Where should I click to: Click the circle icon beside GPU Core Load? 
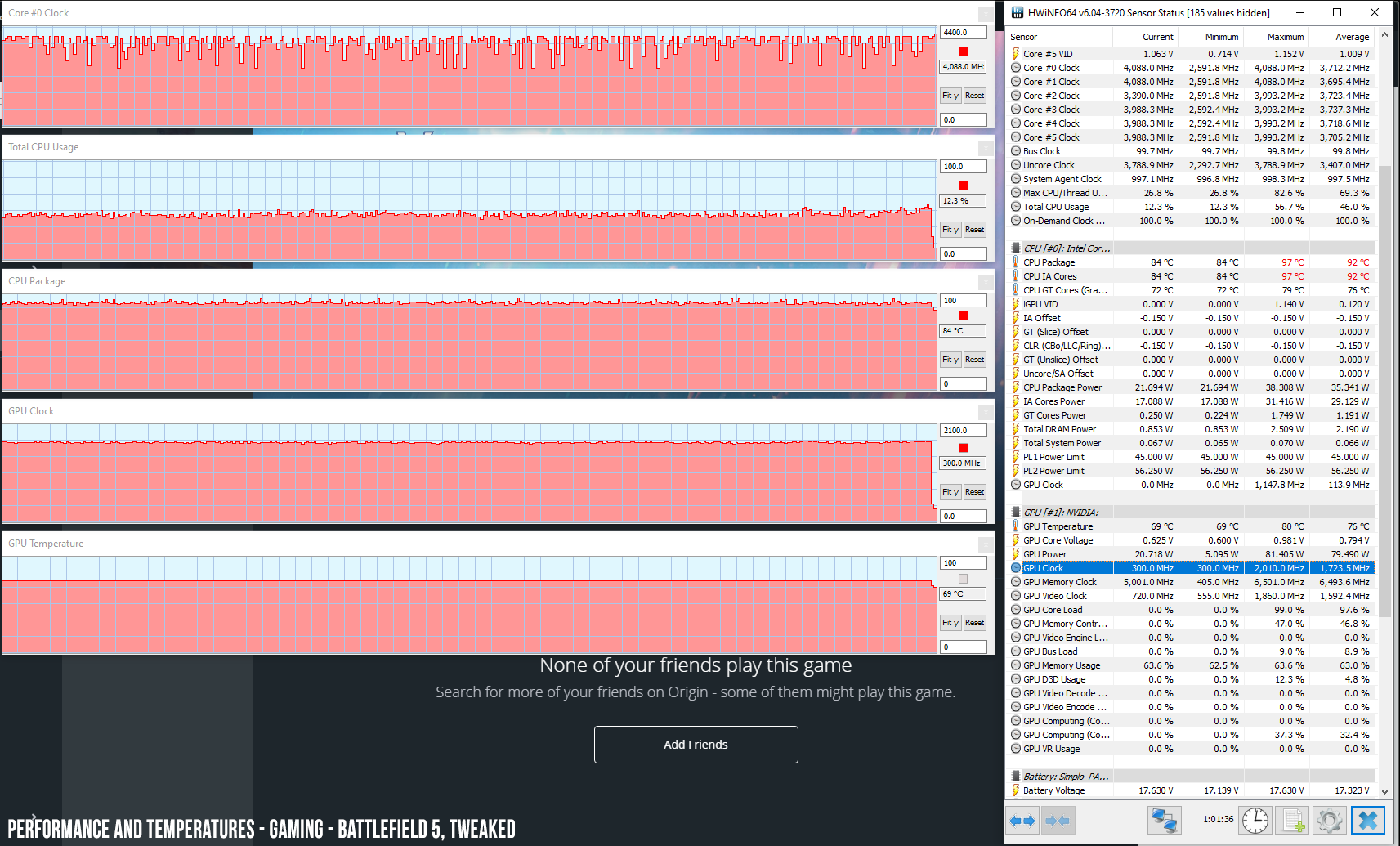[1015, 610]
